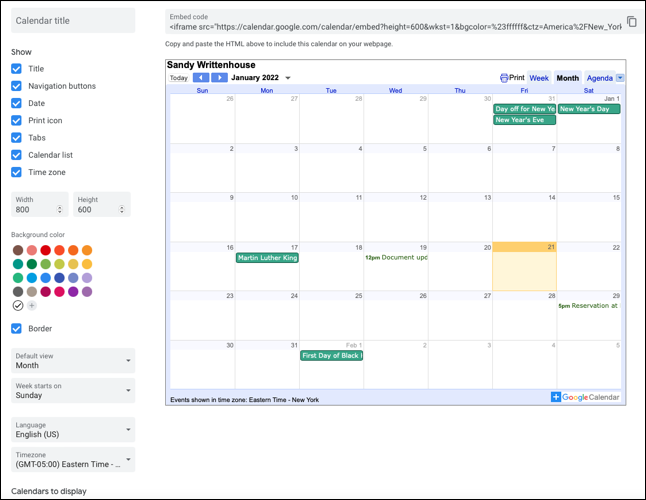Expand the Week starts on dropdown
The image size is (646, 500).
pyautogui.click(x=73, y=391)
